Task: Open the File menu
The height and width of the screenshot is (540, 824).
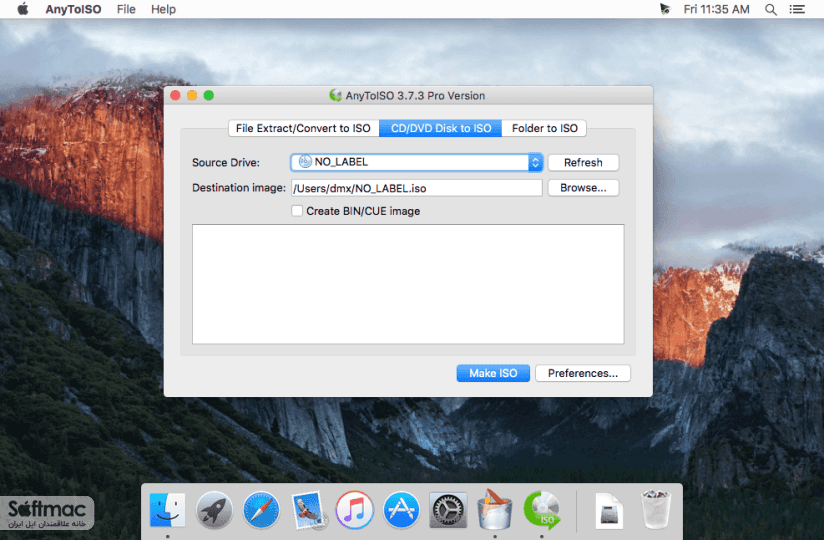Action: (x=126, y=9)
